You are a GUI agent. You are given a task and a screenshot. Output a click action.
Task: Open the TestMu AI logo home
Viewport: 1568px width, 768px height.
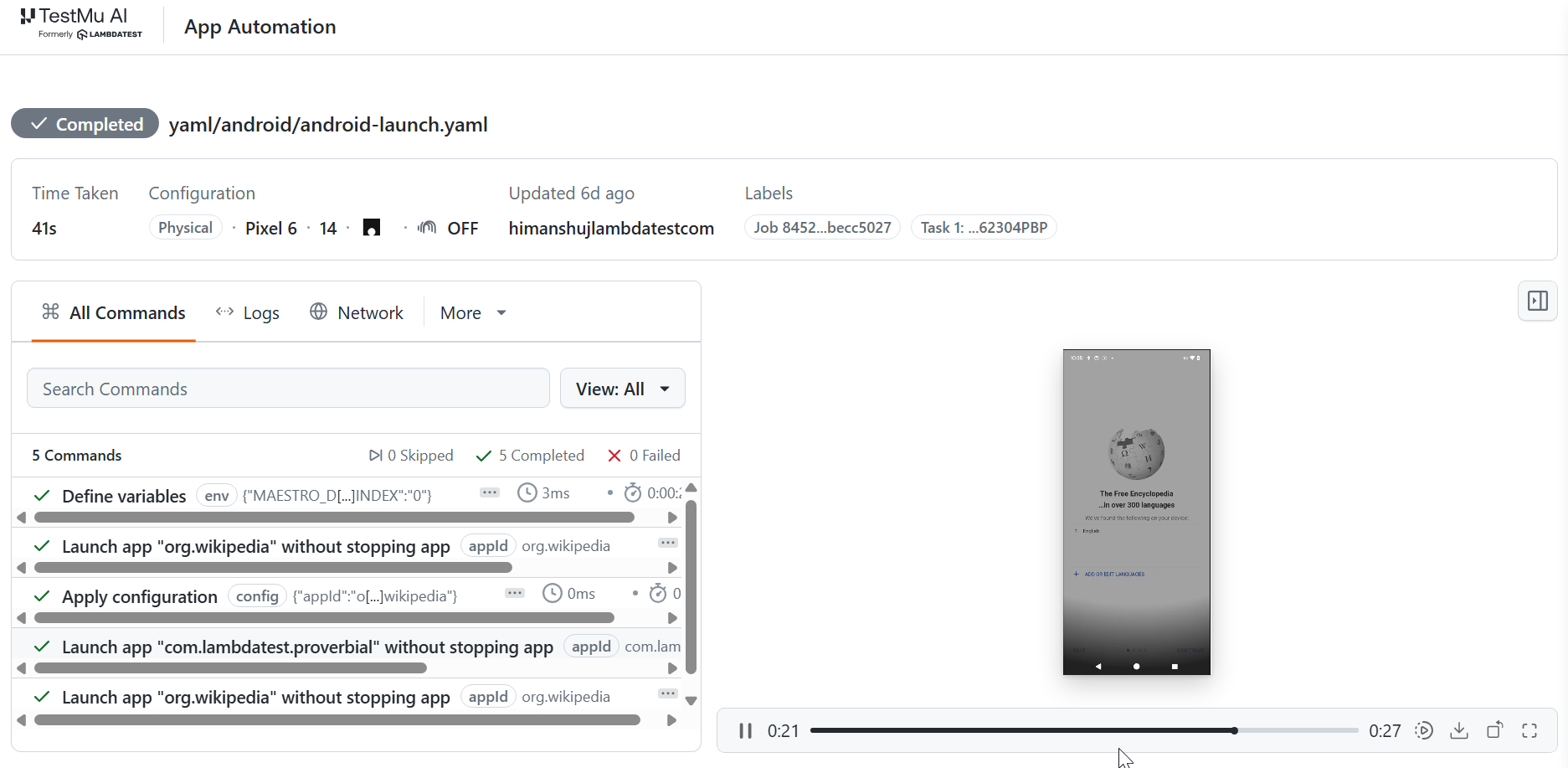pos(81,23)
